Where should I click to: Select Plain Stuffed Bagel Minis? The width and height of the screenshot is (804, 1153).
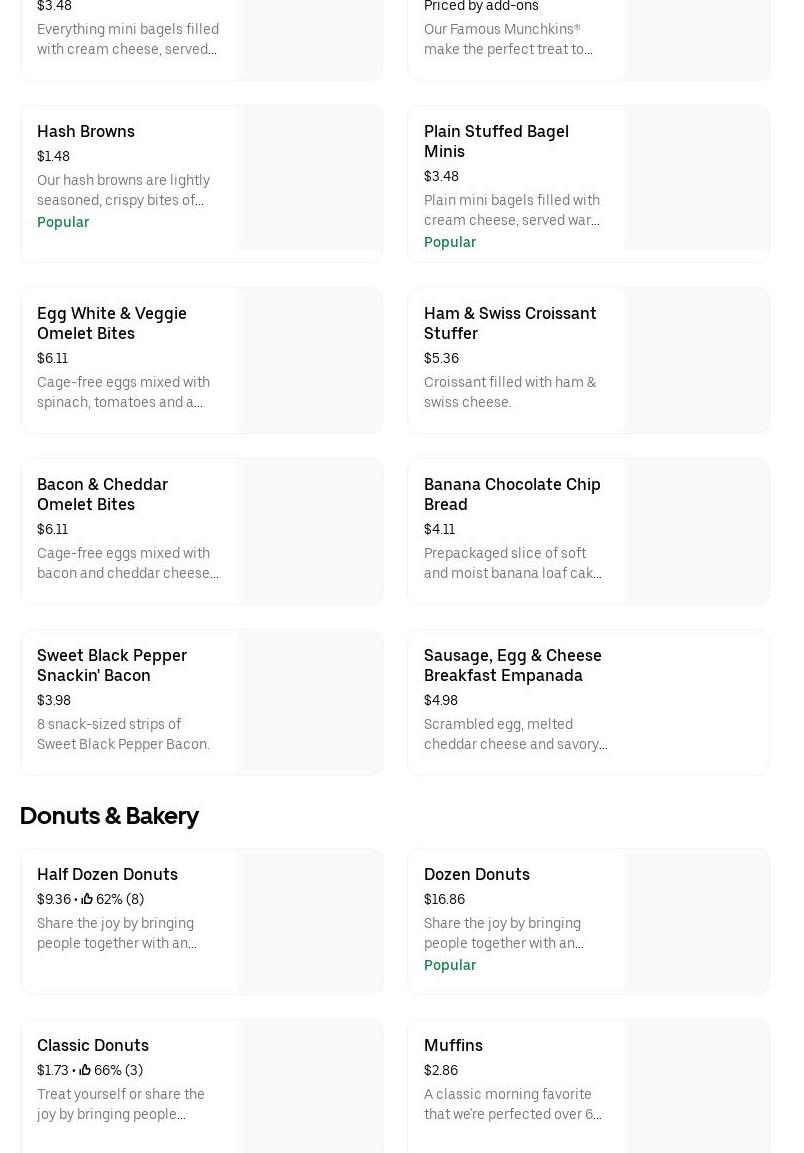tap(496, 141)
